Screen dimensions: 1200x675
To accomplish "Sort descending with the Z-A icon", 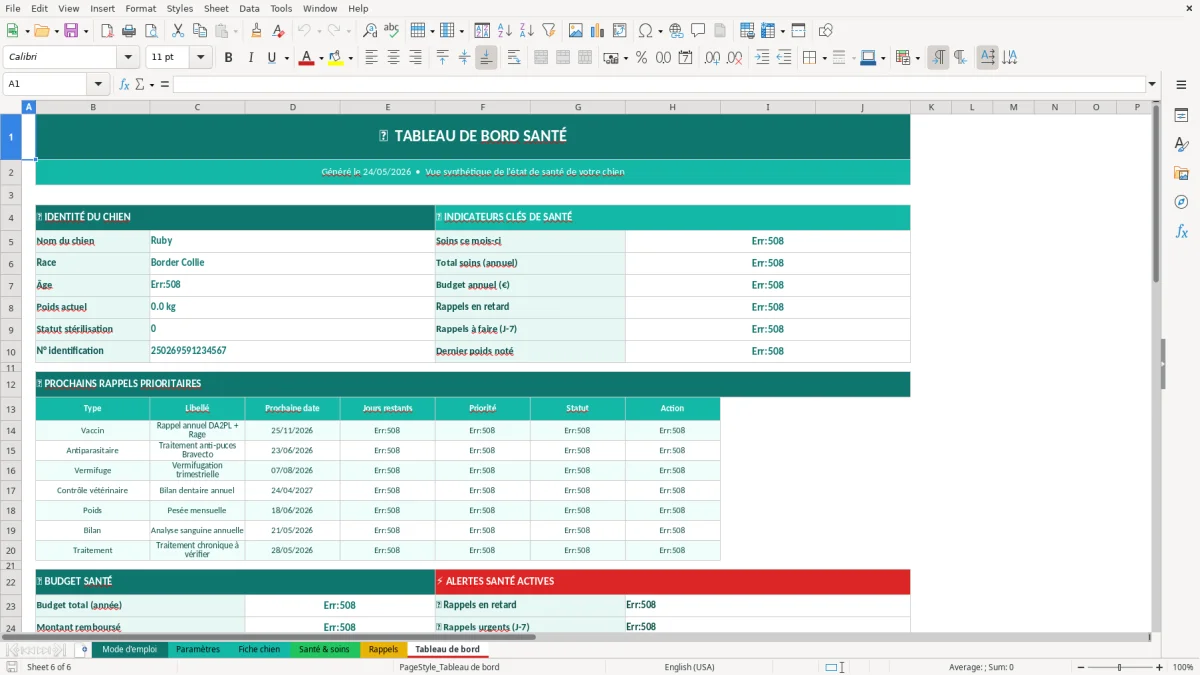I will pos(527,31).
